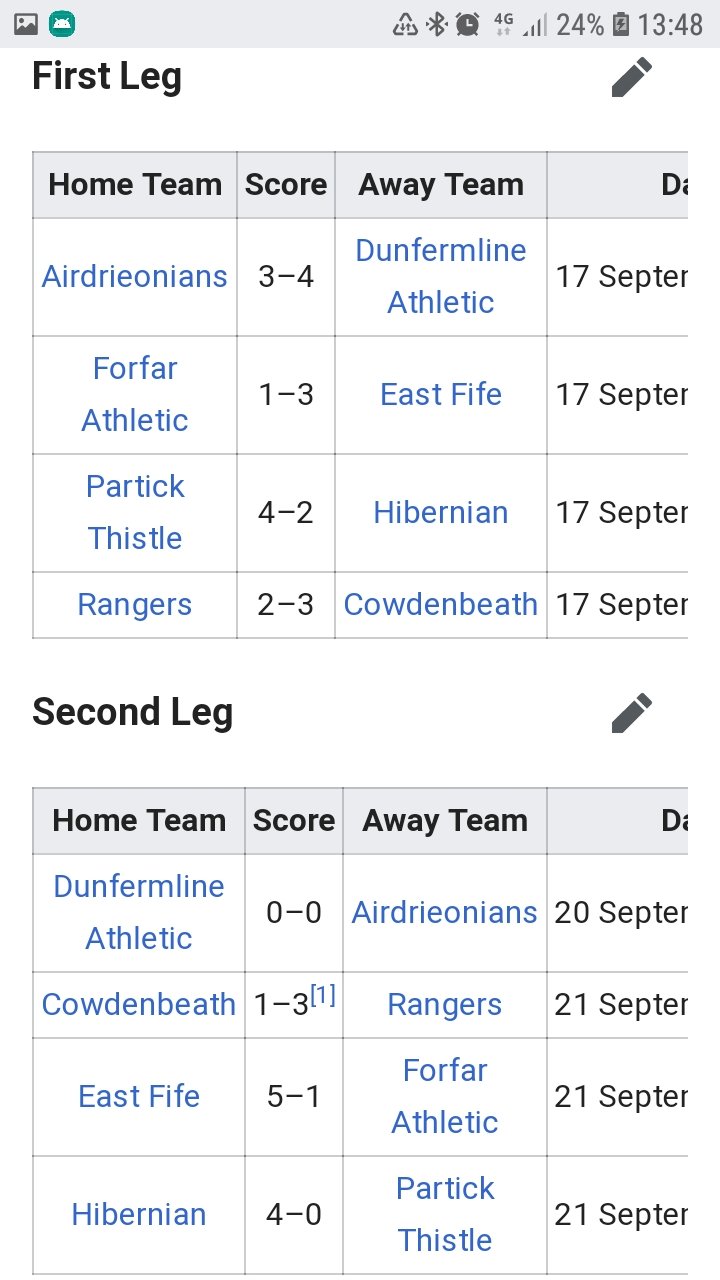Open Dunfermline Athletic link in First Leg away column
The height and width of the screenshot is (1280, 720).
(441, 277)
